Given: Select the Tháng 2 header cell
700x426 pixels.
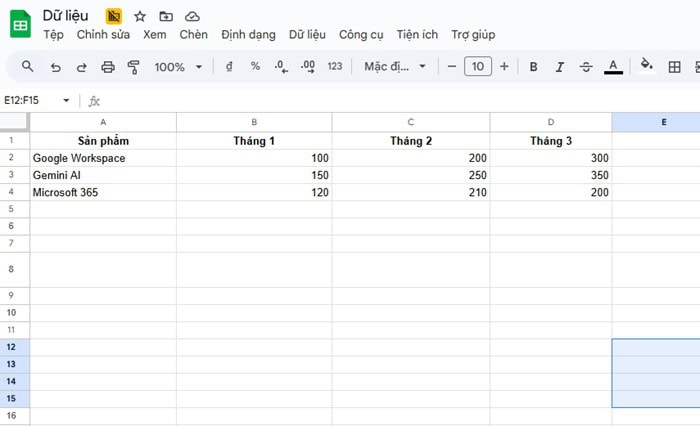Looking at the screenshot, I should pyautogui.click(x=411, y=141).
